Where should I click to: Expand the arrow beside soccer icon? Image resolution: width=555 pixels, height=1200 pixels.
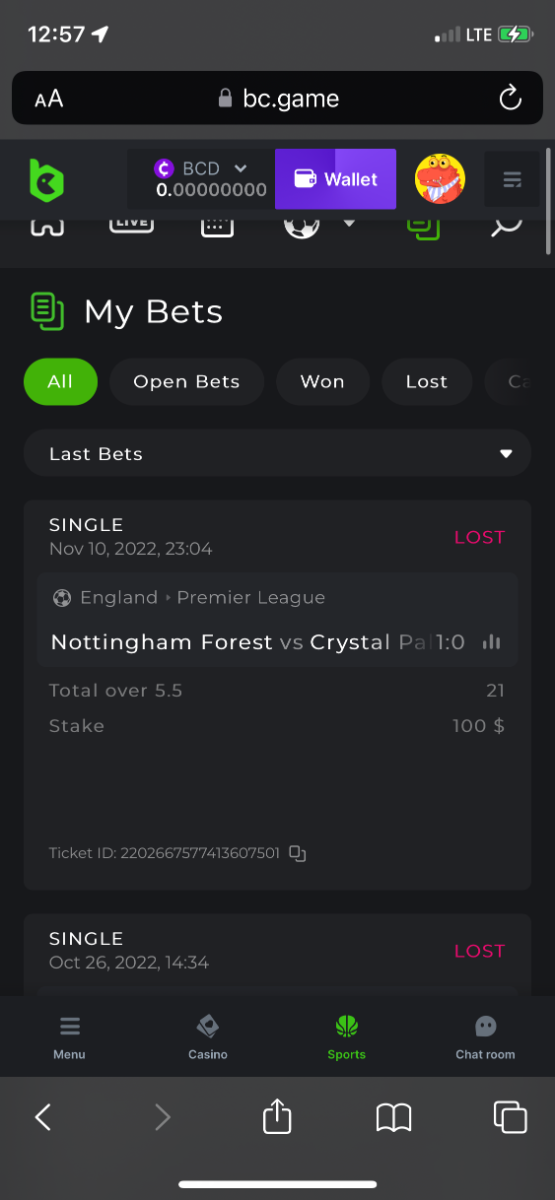click(x=349, y=224)
